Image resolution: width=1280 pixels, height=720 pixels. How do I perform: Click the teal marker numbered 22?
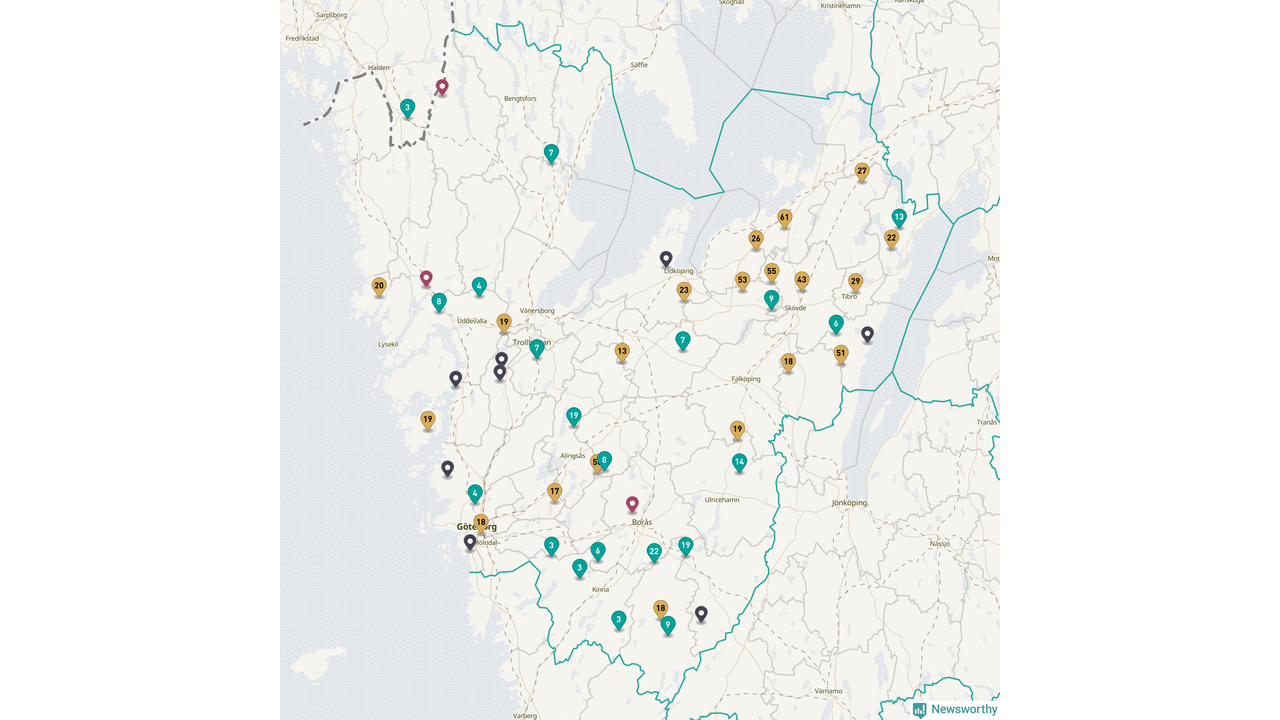click(654, 551)
